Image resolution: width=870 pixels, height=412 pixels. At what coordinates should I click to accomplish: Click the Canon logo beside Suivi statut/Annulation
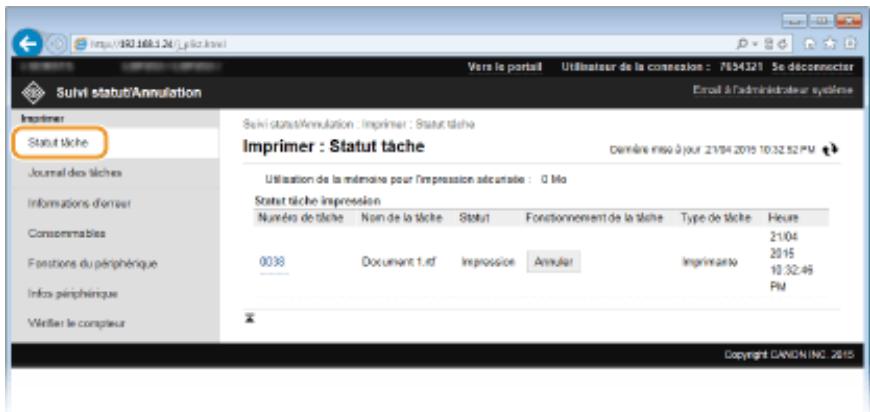[32, 92]
